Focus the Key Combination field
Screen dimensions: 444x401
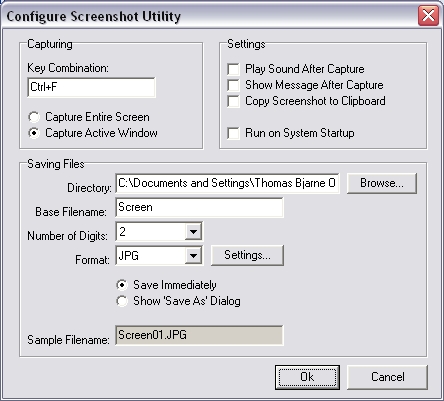pyautogui.click(x=91, y=87)
